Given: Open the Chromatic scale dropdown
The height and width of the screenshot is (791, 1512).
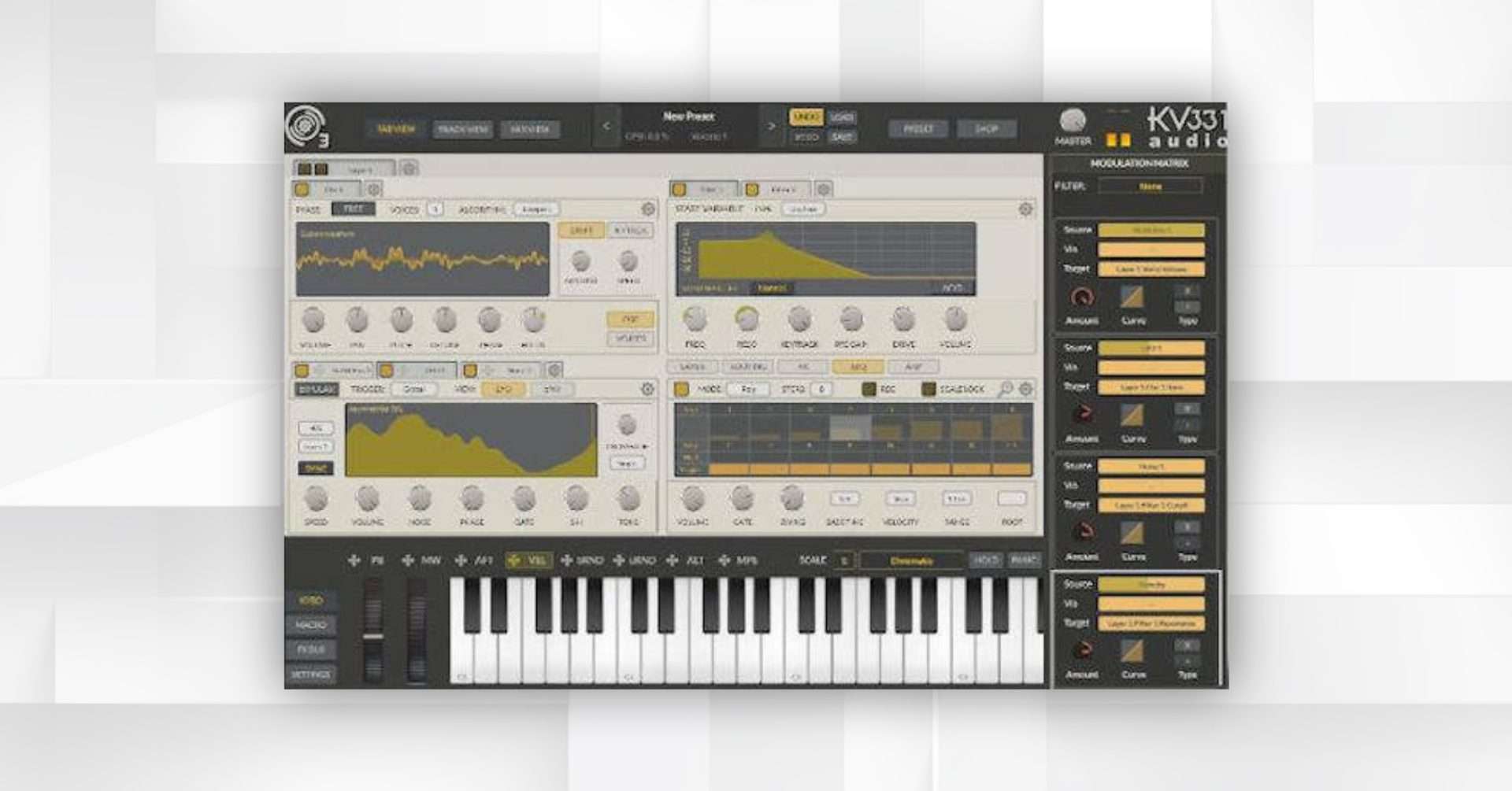Looking at the screenshot, I should coord(911,560).
